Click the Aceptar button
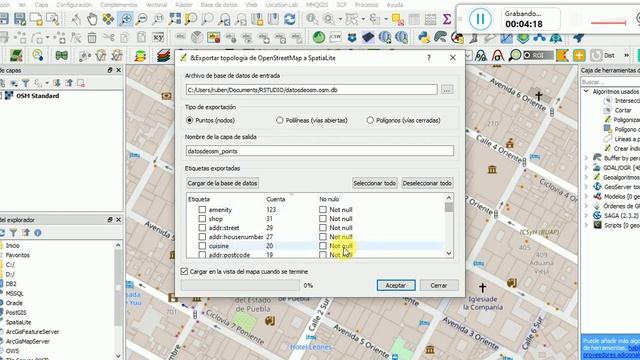640x360 pixels. [396, 285]
